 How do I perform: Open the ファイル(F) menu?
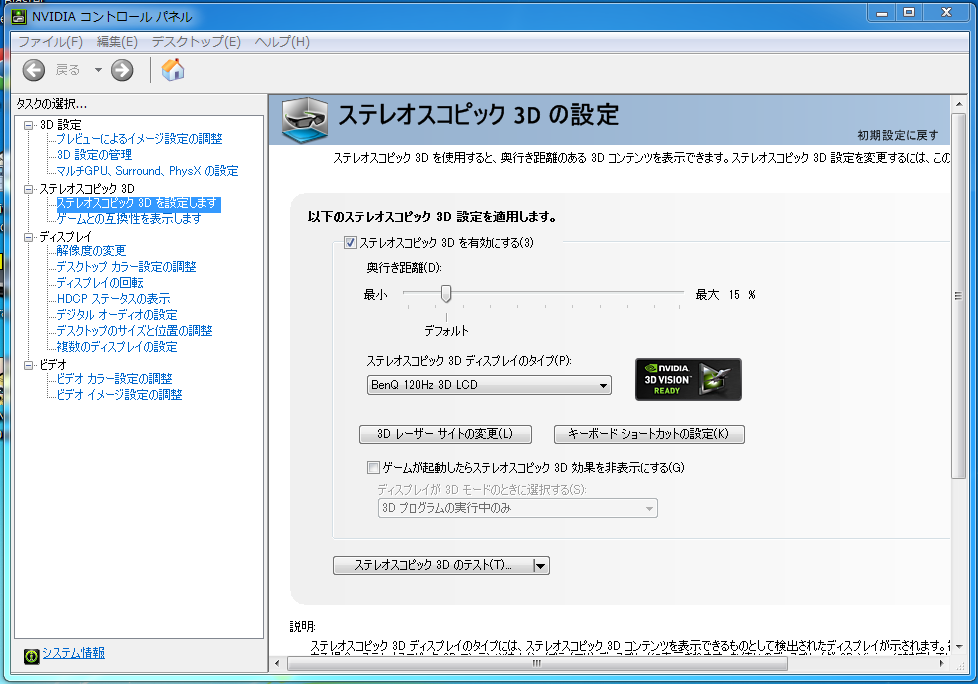(51, 42)
